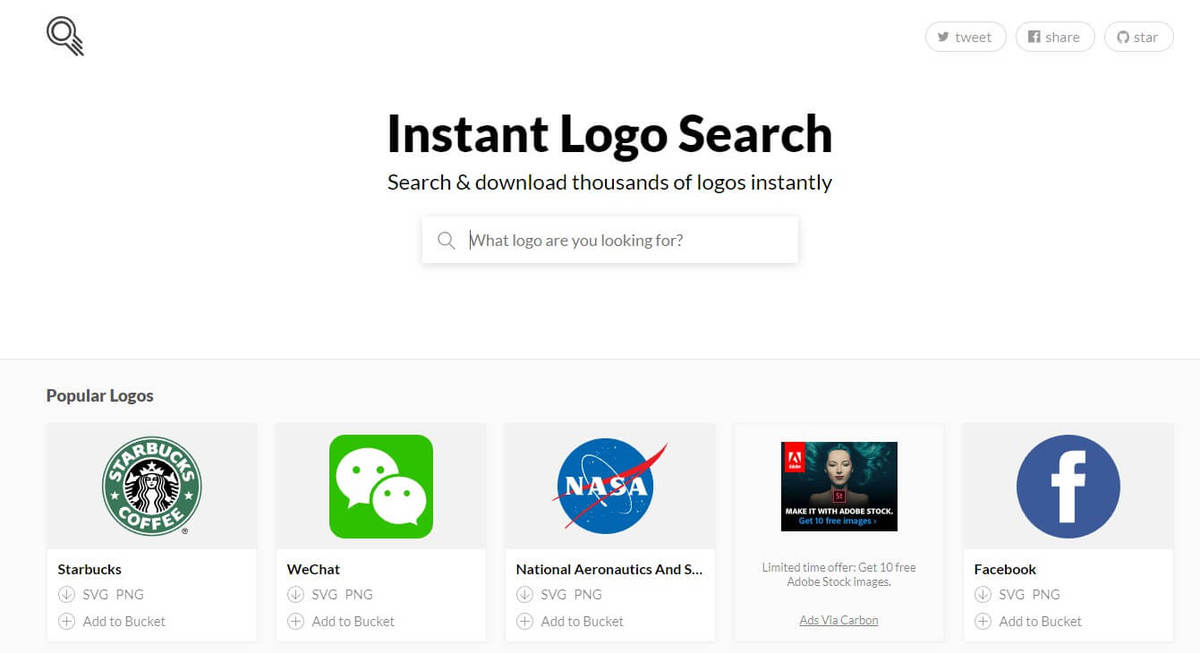This screenshot has height=653, width=1200.
Task: Click the WeChat logo thumbnail
Action: [x=380, y=487]
